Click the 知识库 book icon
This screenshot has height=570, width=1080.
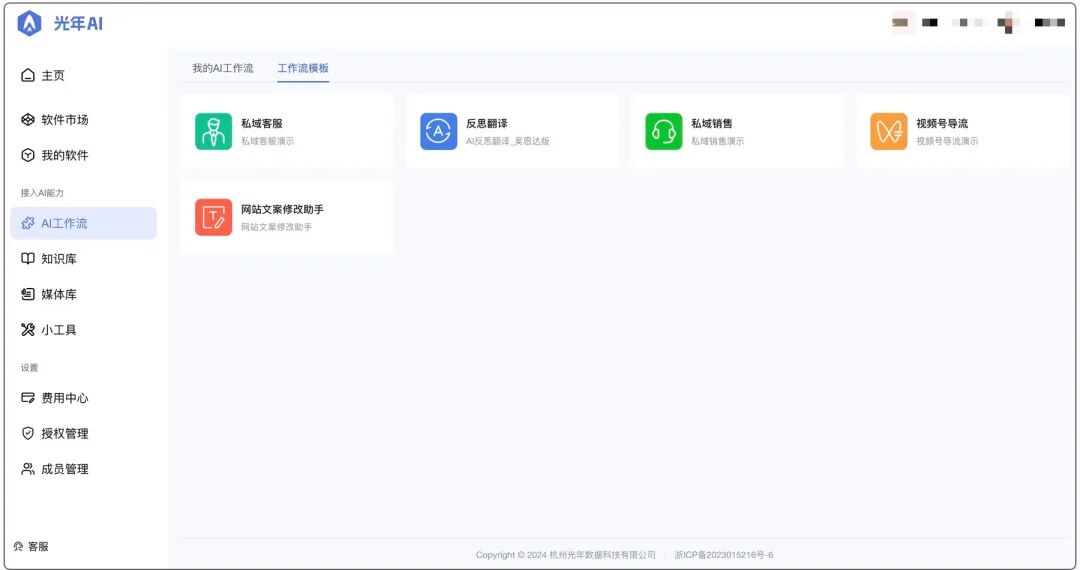click(x=28, y=259)
